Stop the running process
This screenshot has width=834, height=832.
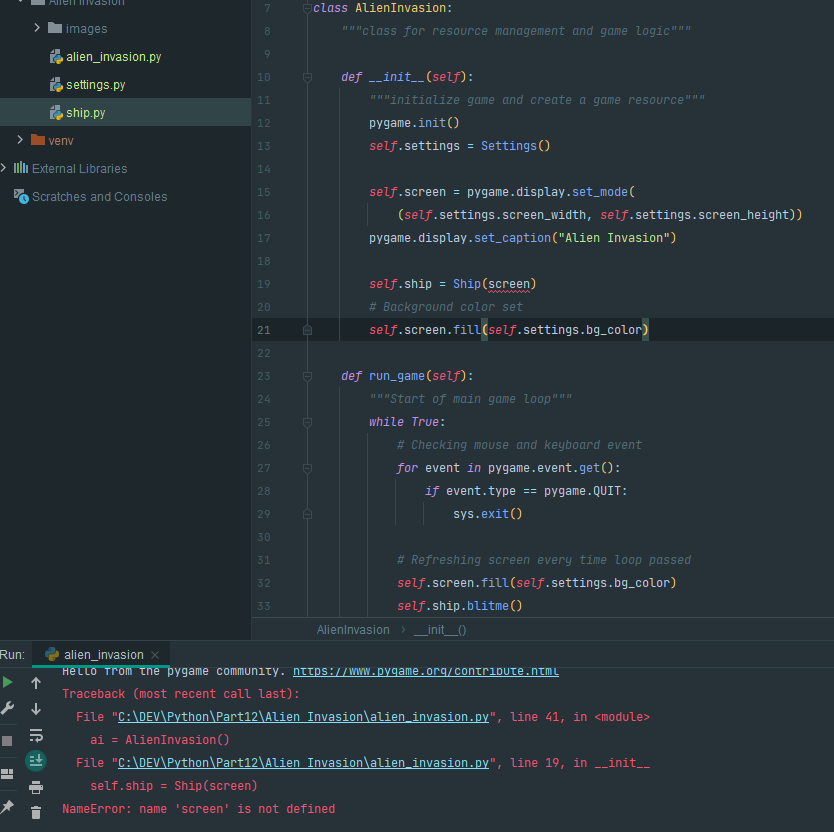[7, 739]
